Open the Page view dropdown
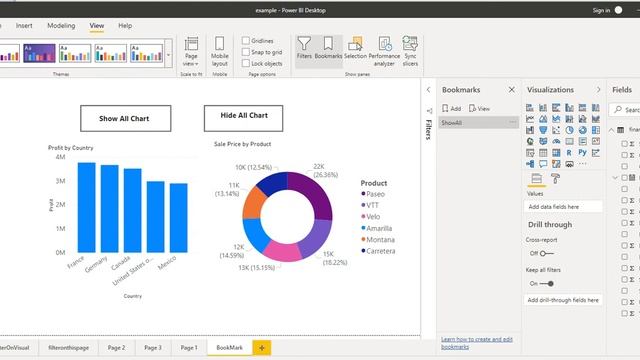The image size is (640, 360). click(x=191, y=51)
